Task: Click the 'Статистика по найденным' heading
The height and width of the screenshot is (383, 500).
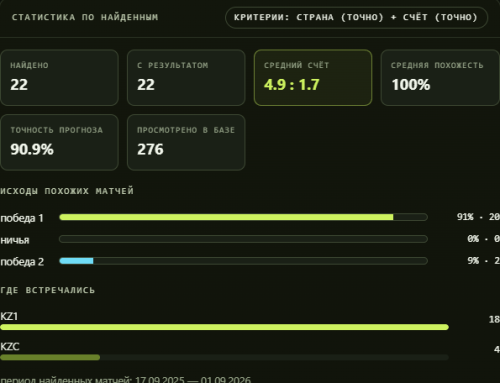Action: tap(85, 17)
